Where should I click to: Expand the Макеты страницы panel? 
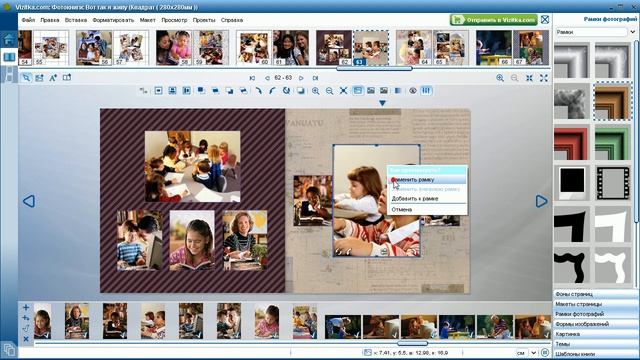(x=595, y=304)
